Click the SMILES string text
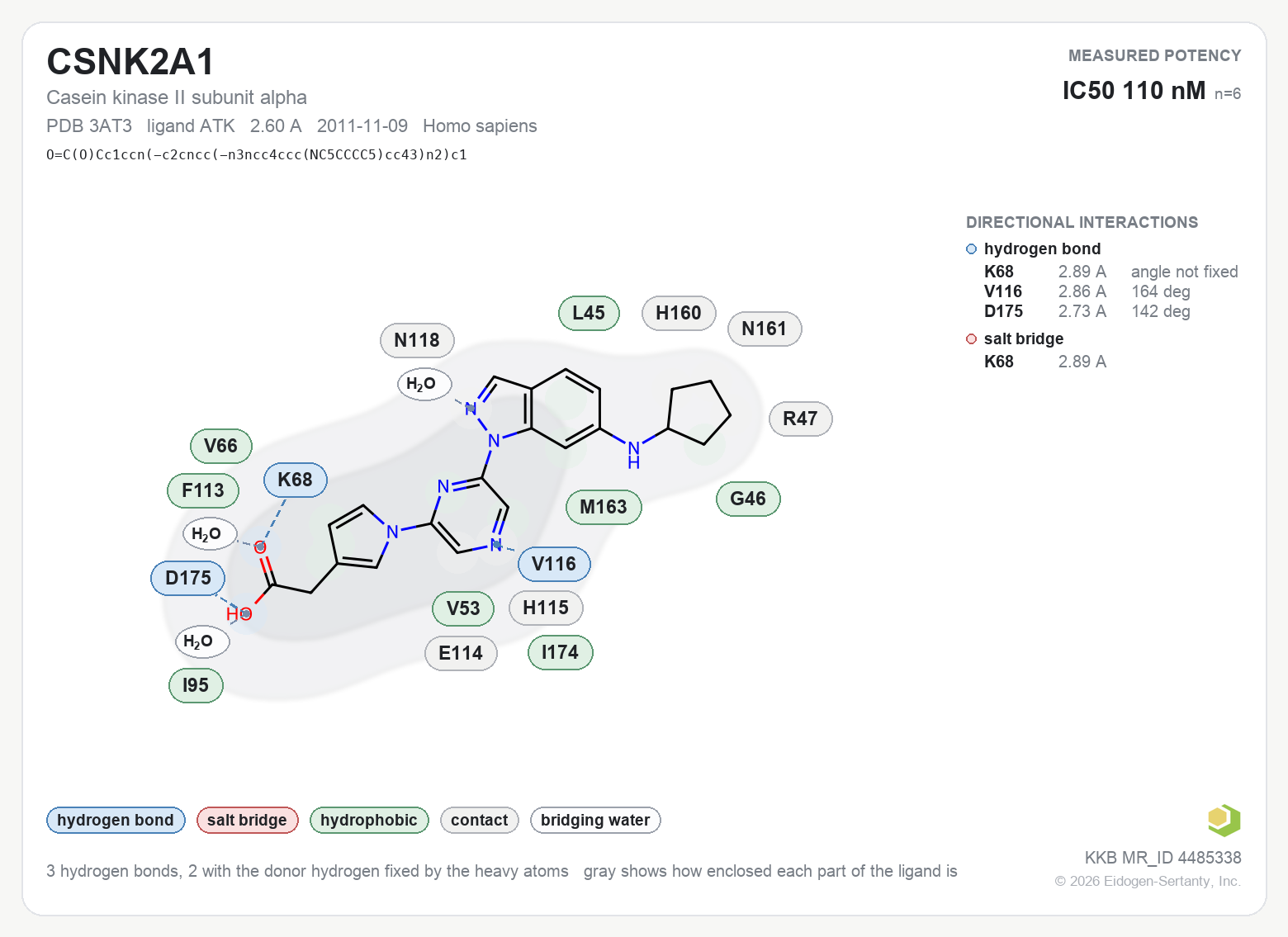Image resolution: width=1288 pixels, height=937 pixels. click(257, 154)
